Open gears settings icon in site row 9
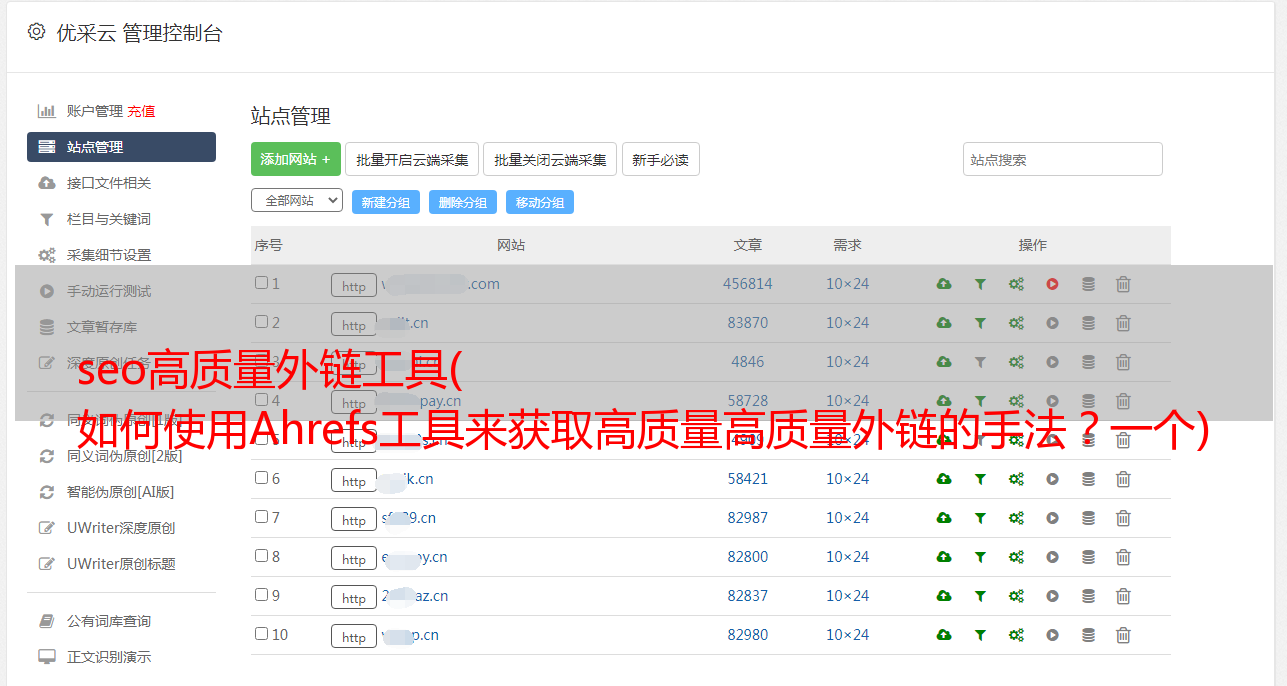Image resolution: width=1287 pixels, height=686 pixels. (1016, 596)
